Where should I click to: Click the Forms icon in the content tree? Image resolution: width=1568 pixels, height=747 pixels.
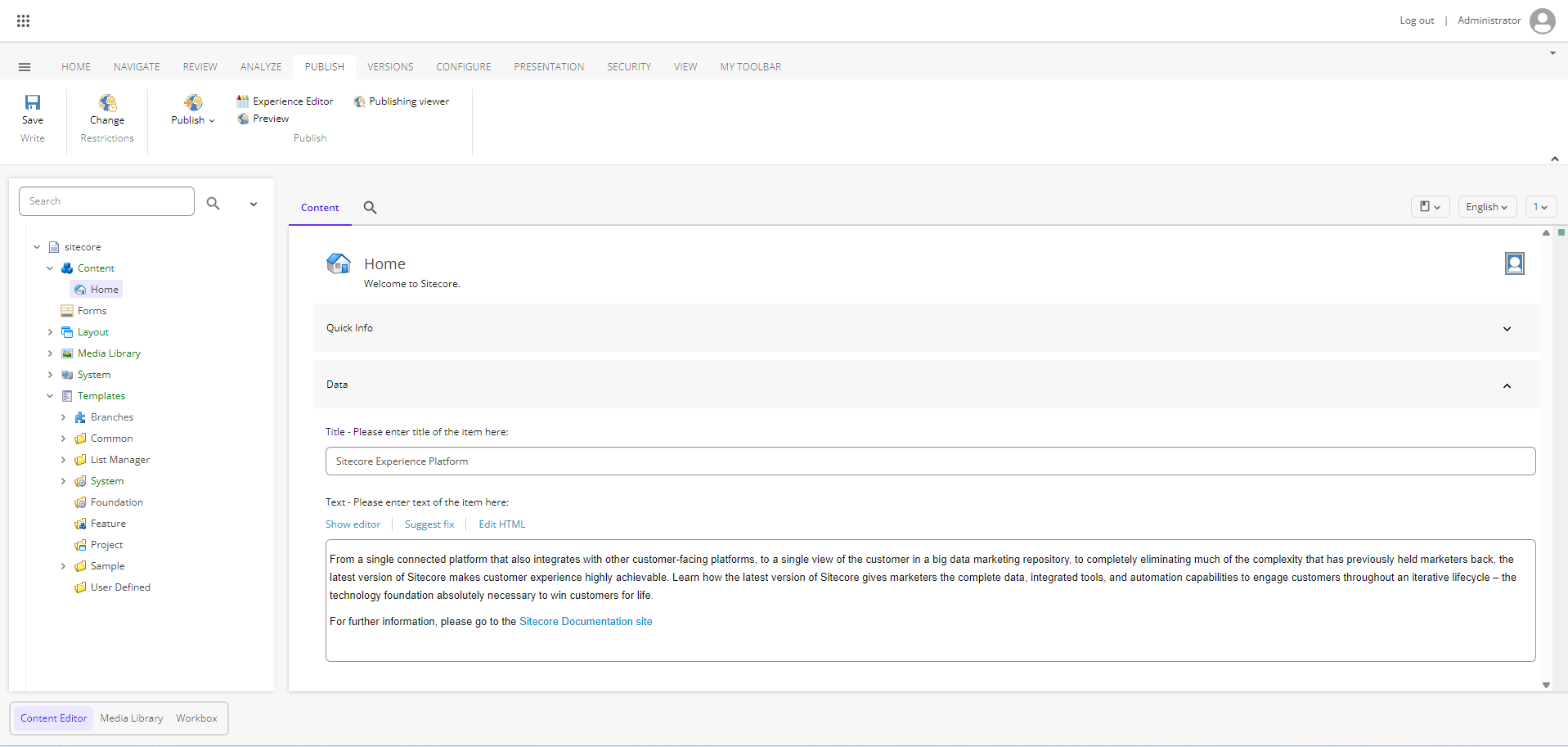coord(67,311)
